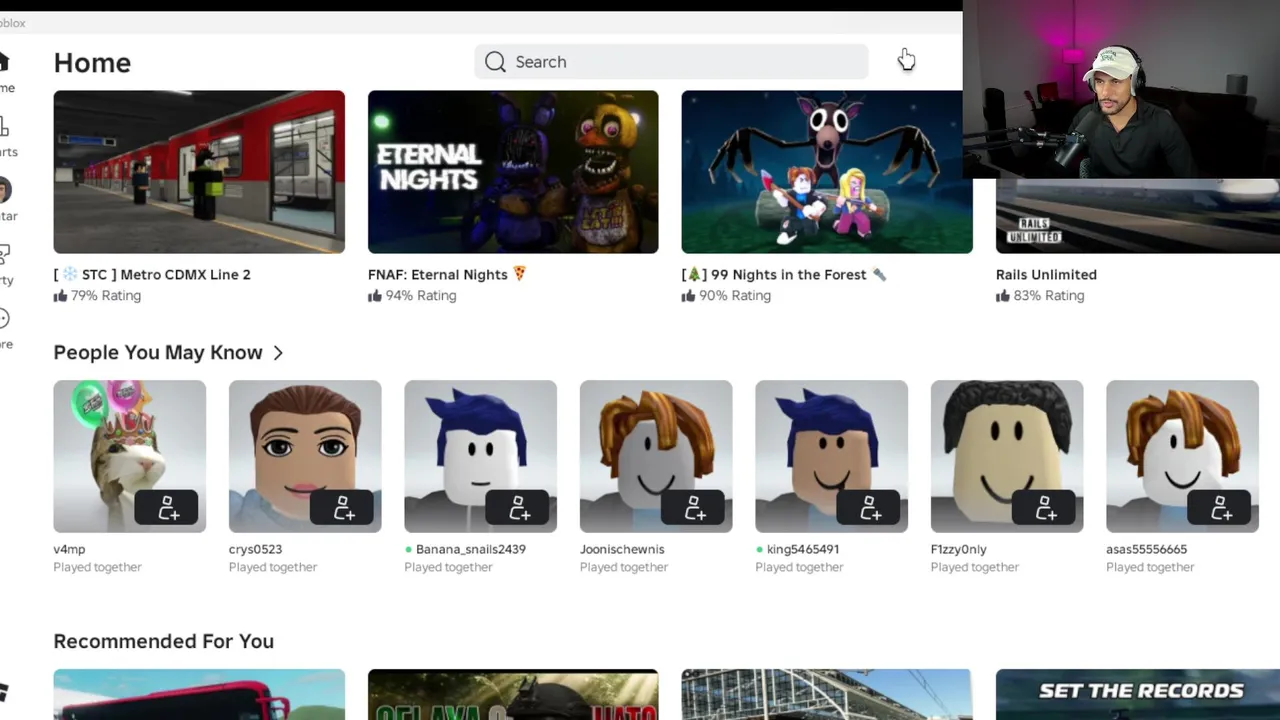
Task: Expand People You May Know arrow
Action: [278, 353]
